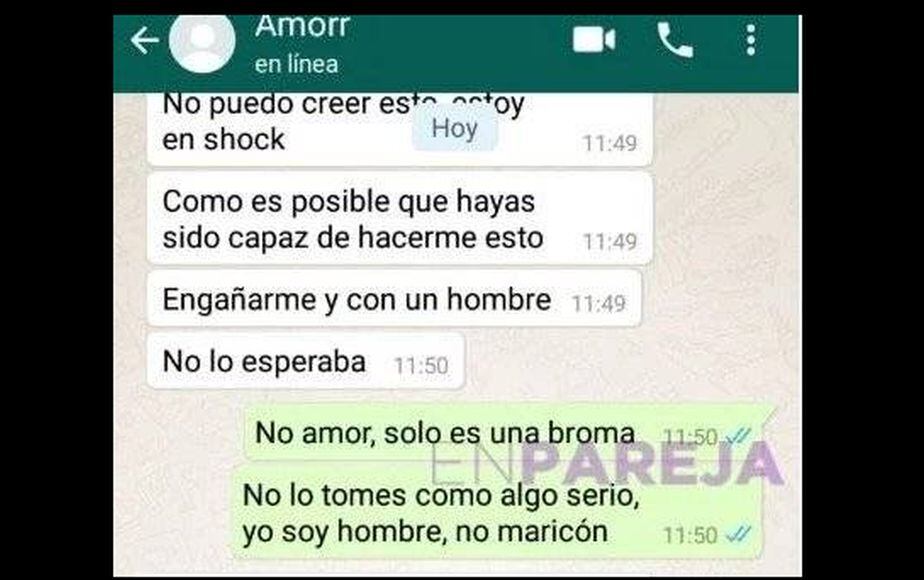
Task: Tap 11:49 timestamp on 'en shock' message
Action: 609,143
